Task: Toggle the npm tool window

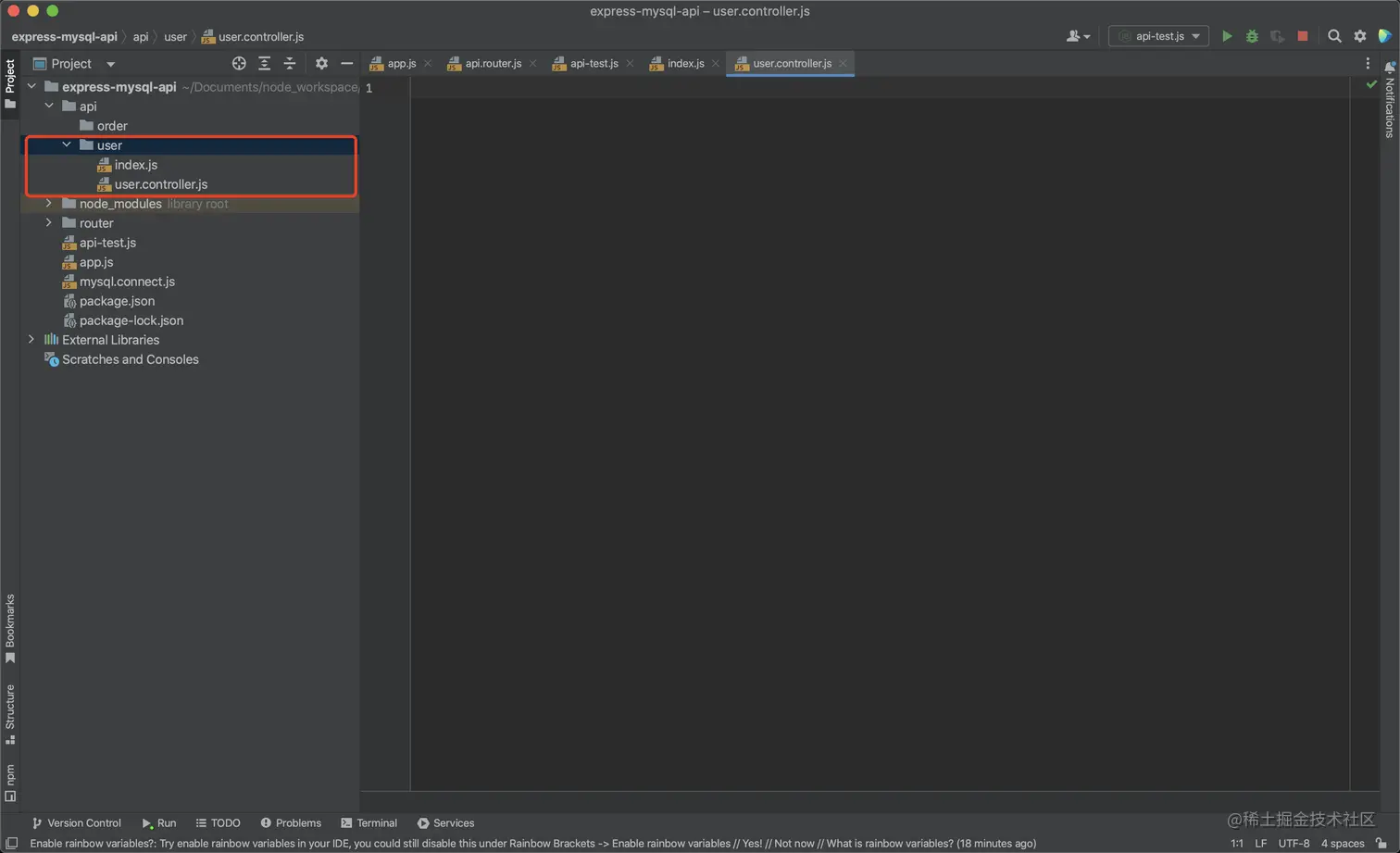Action: pyautogui.click(x=10, y=782)
